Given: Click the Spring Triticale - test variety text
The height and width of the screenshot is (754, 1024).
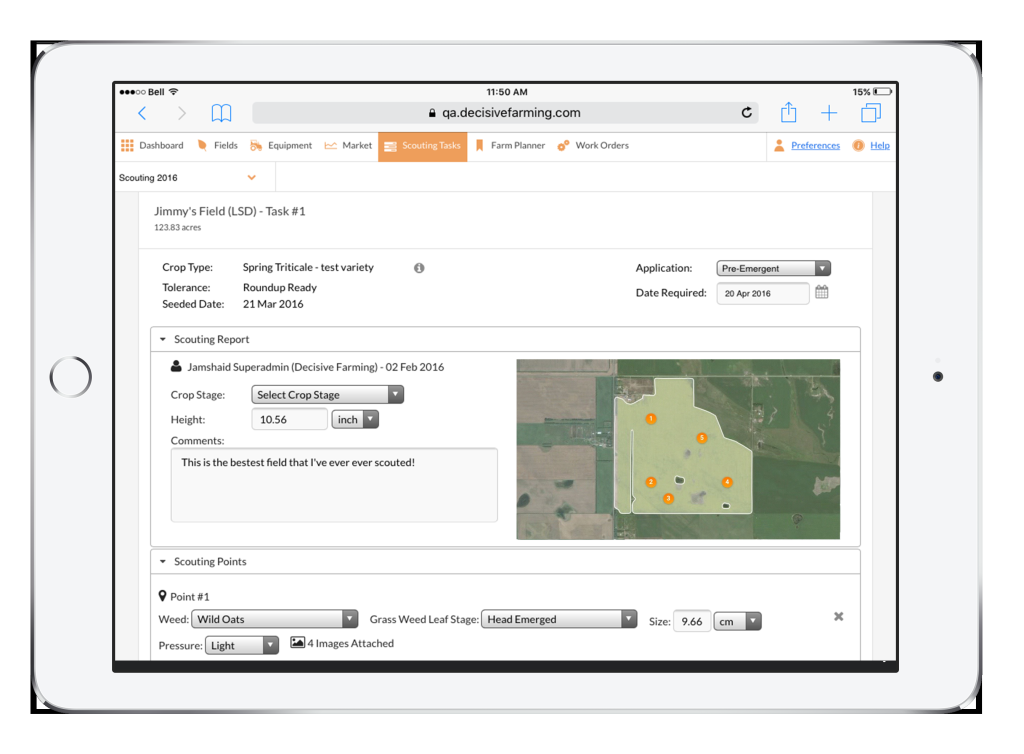Looking at the screenshot, I should coord(308,267).
